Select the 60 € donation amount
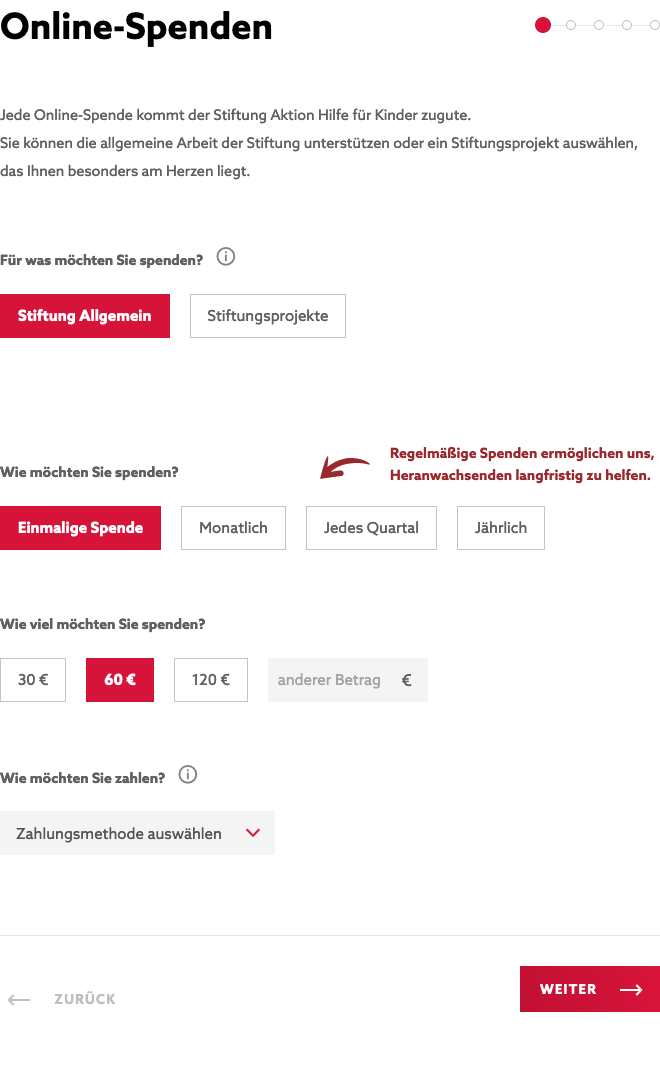Image resolution: width=660 pixels, height=1082 pixels. point(119,680)
